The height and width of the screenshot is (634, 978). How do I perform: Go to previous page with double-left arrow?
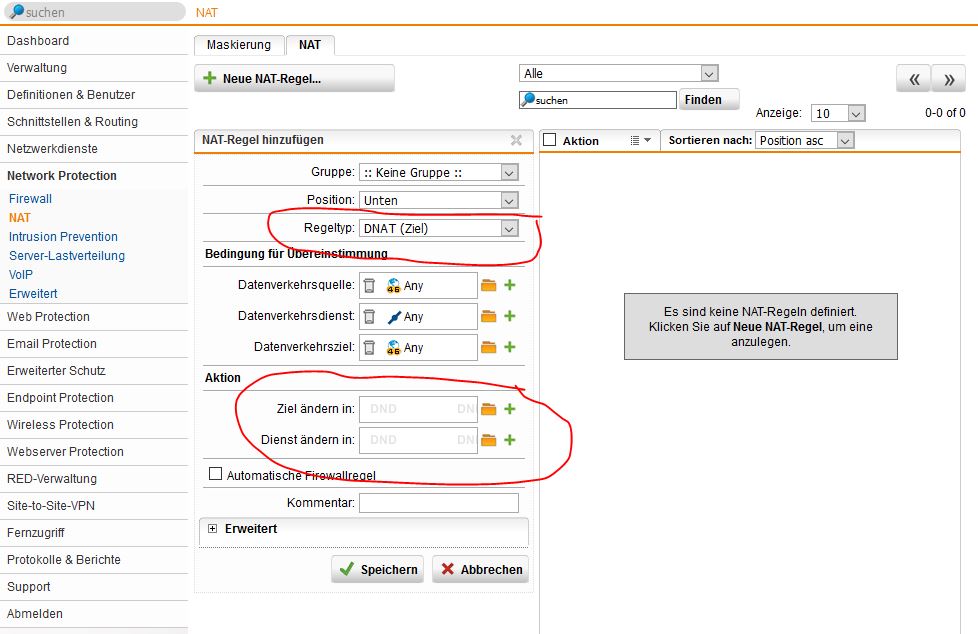click(913, 79)
